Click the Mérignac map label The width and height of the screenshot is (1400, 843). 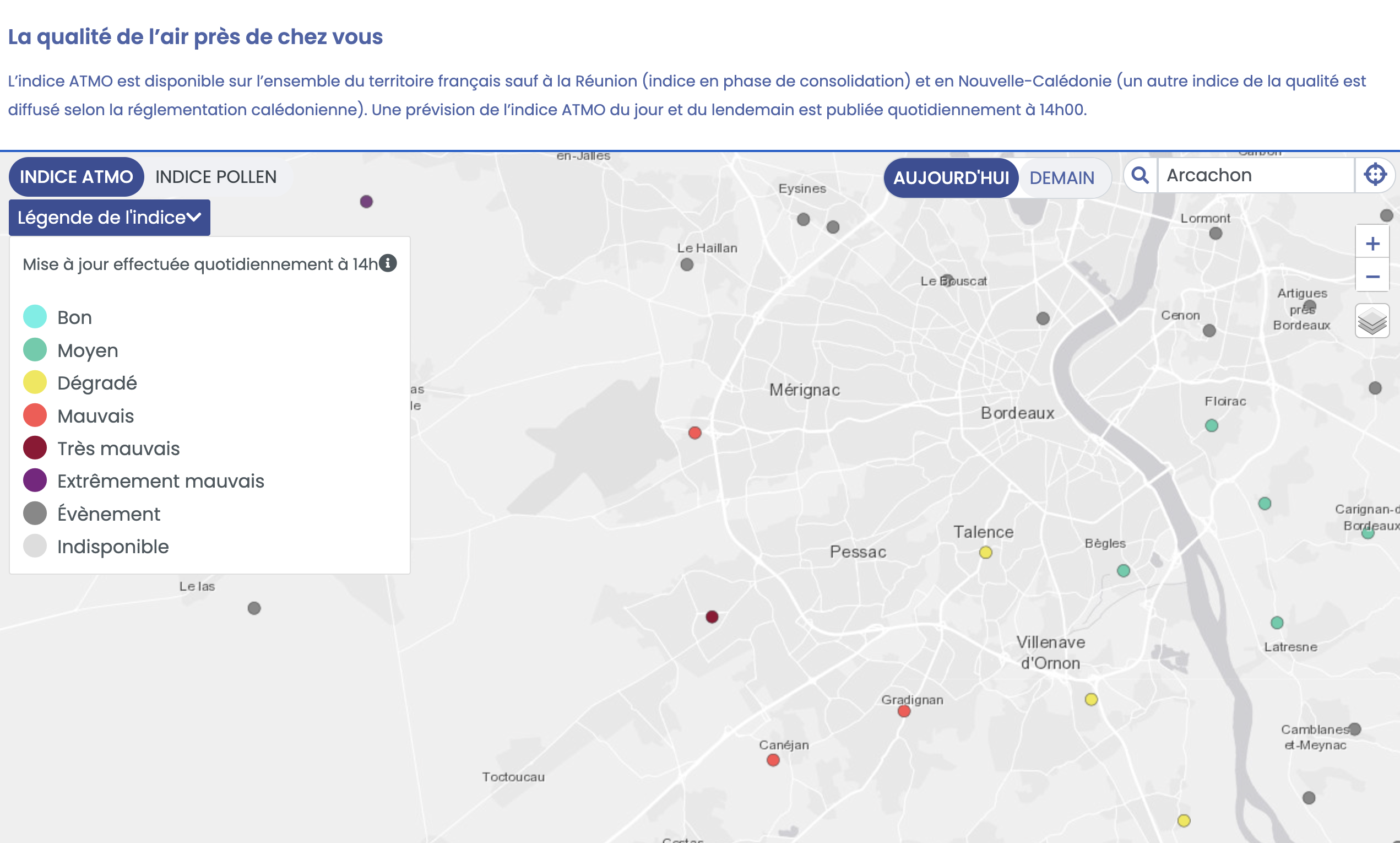(805, 390)
